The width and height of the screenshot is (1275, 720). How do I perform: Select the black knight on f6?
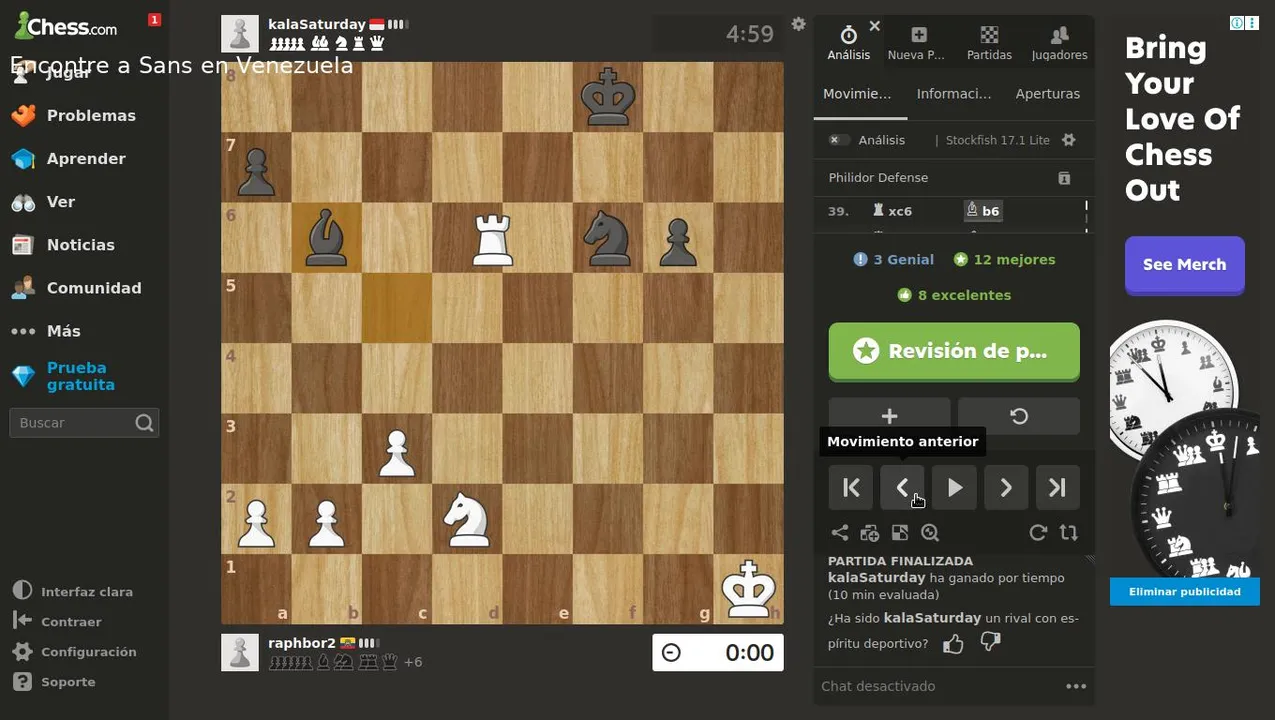tap(608, 237)
